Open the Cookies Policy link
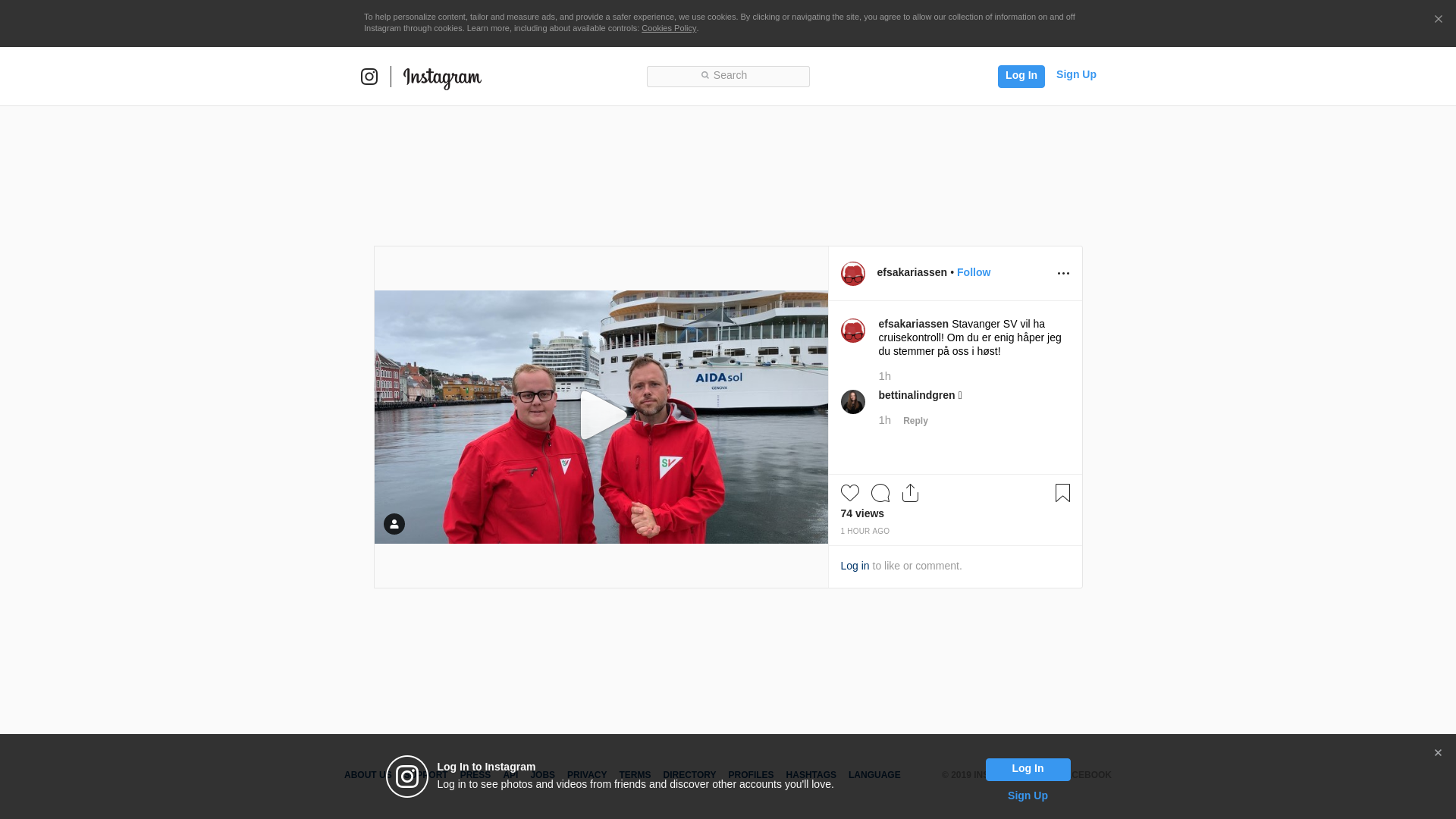 pos(669,28)
